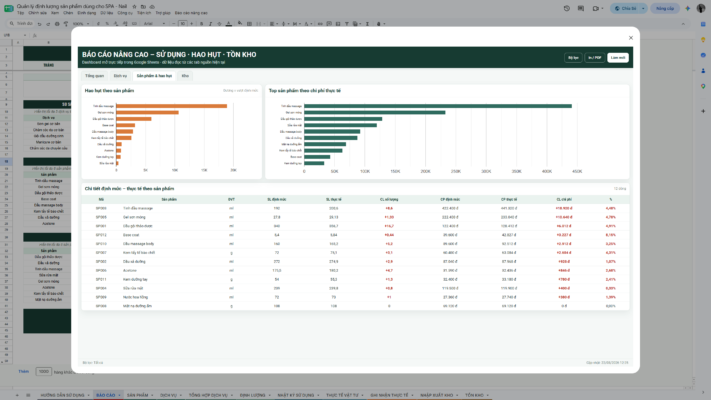
Task: Open the Chèn menu
Action: click(68, 13)
